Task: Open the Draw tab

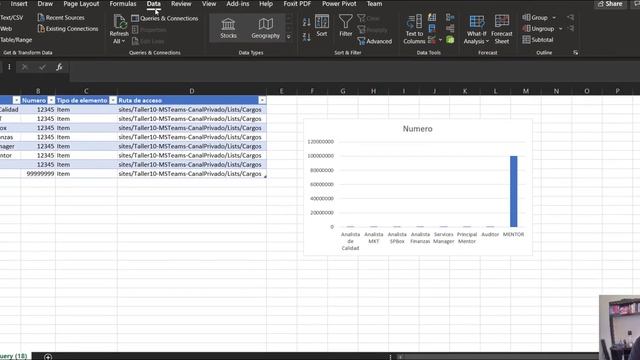Action: 45,4
